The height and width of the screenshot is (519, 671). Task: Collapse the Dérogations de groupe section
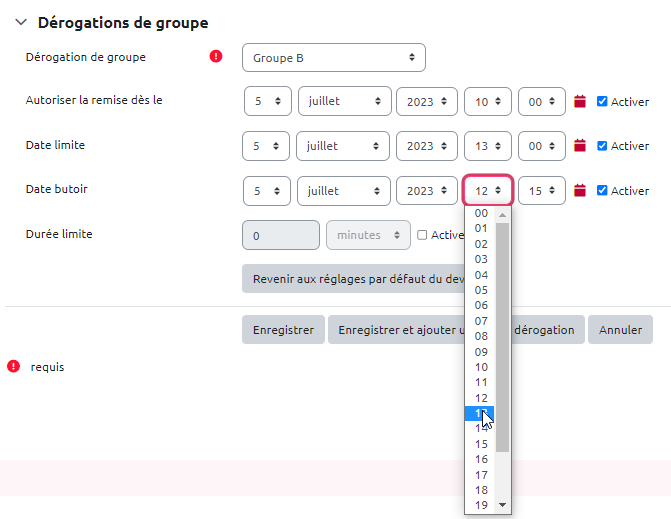[21, 23]
